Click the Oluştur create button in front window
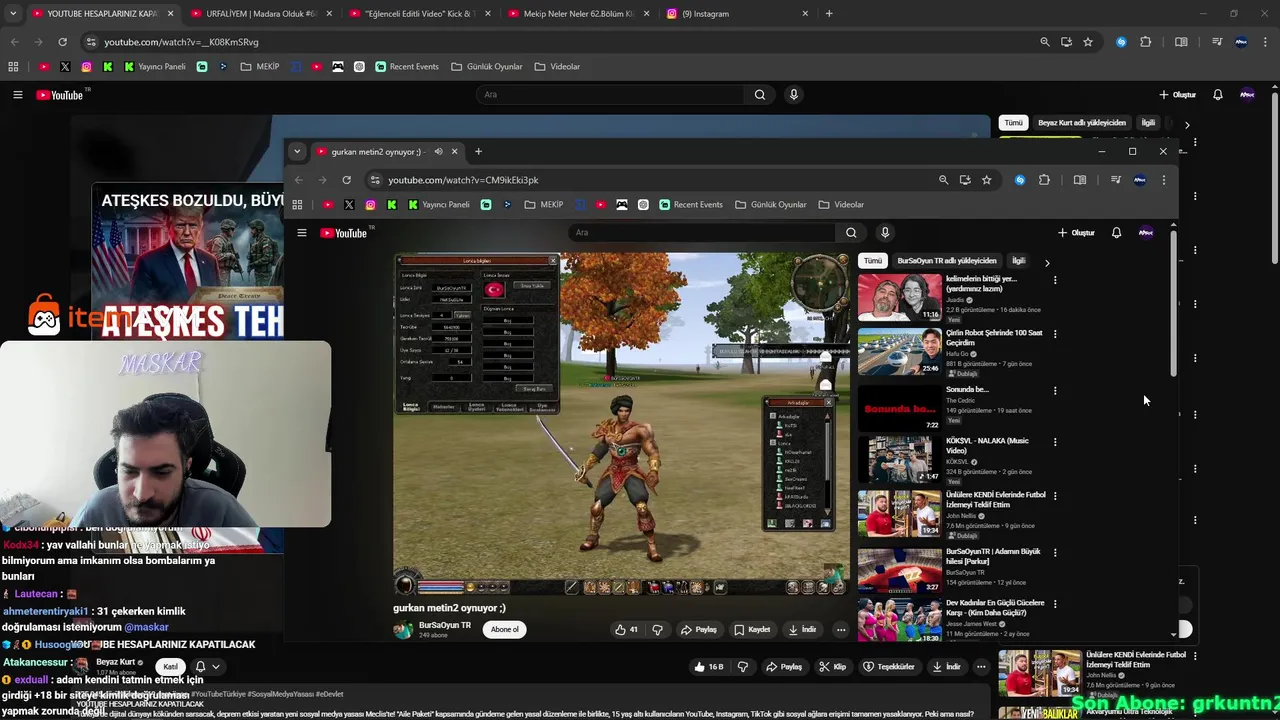 point(1076,233)
